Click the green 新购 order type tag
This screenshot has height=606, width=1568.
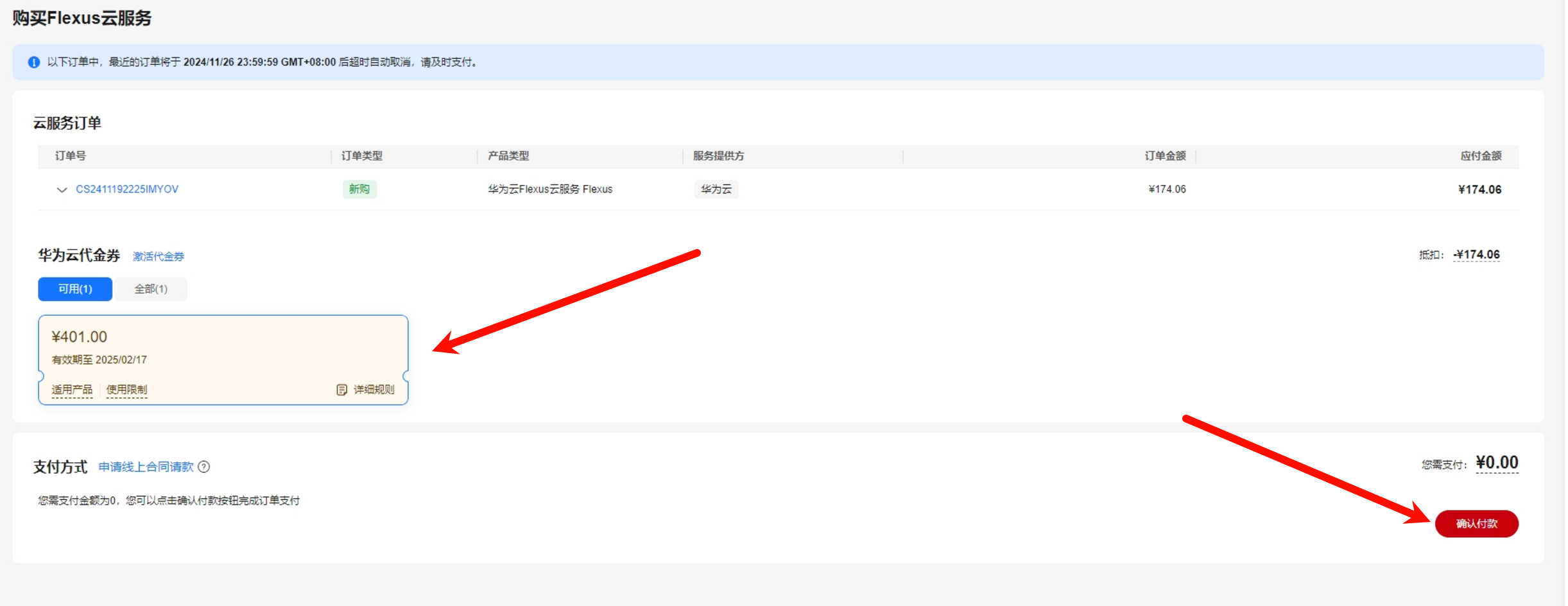tap(359, 189)
